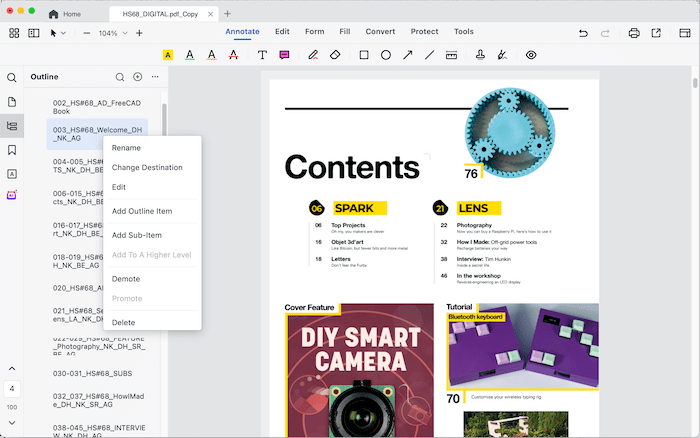Select the yellow highlight text tool
This screenshot has width=700, height=438.
168,55
